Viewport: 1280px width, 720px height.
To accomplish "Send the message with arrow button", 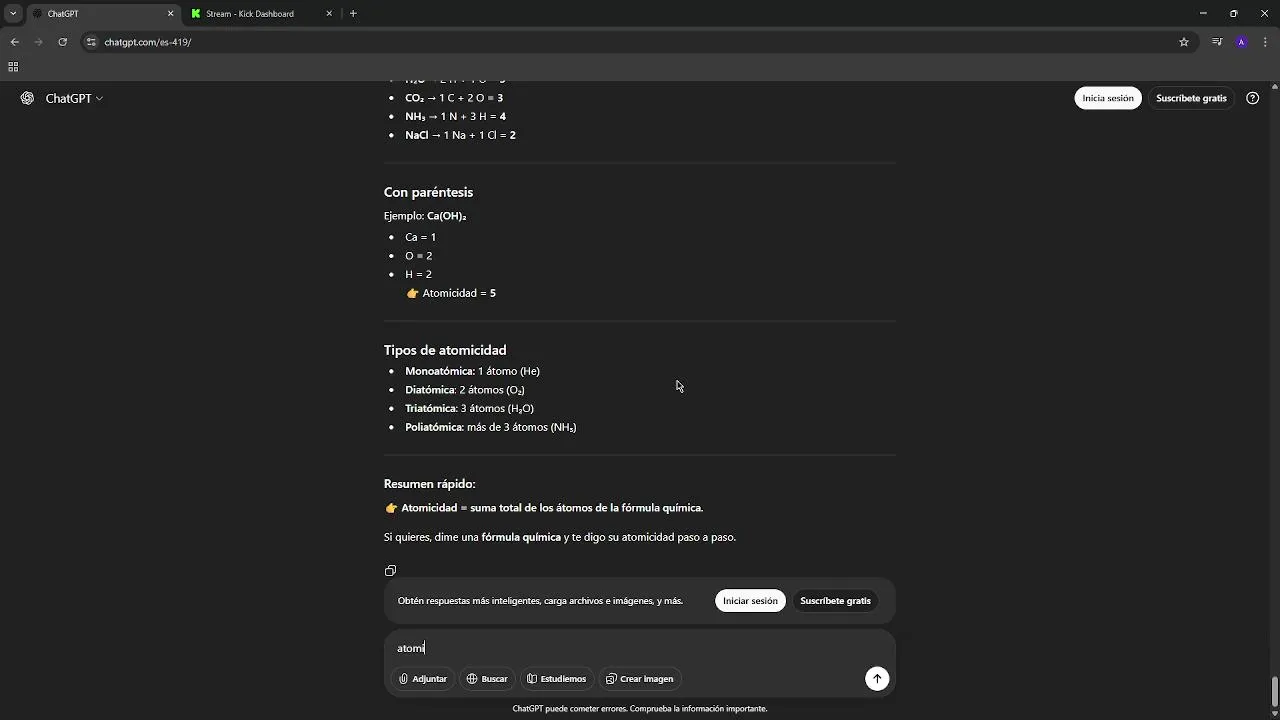I will (877, 679).
